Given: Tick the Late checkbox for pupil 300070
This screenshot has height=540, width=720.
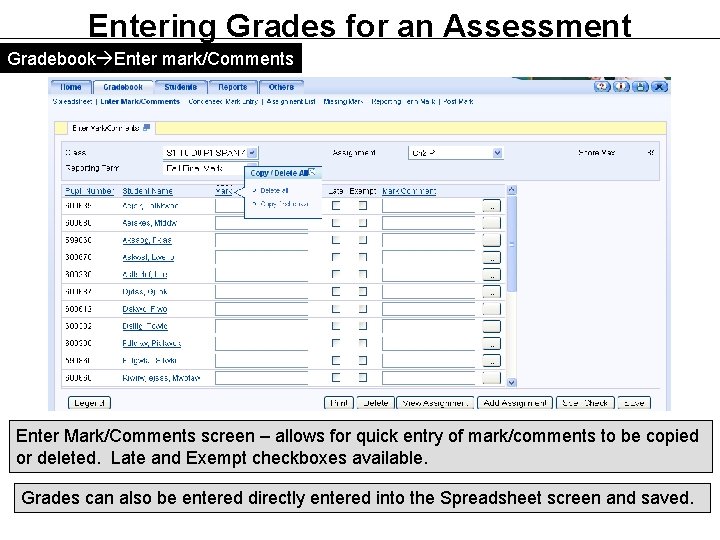Looking at the screenshot, I should [336, 257].
